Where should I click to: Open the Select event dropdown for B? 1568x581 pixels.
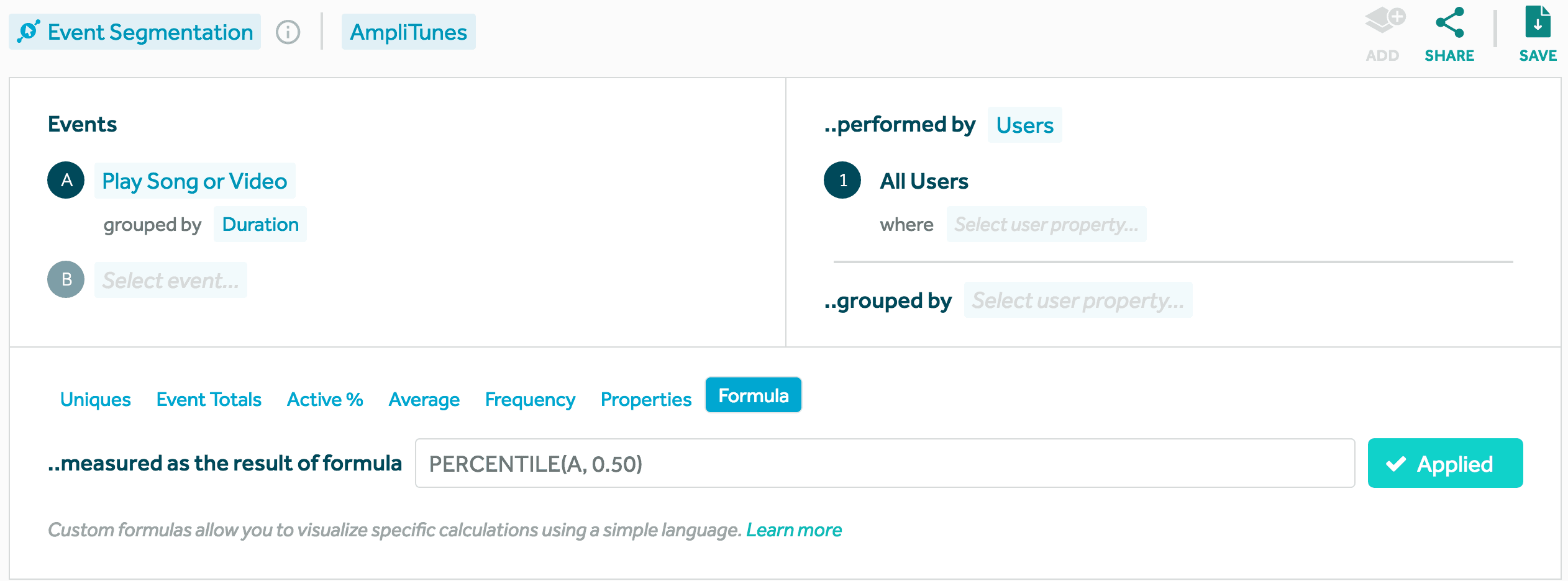pos(171,280)
